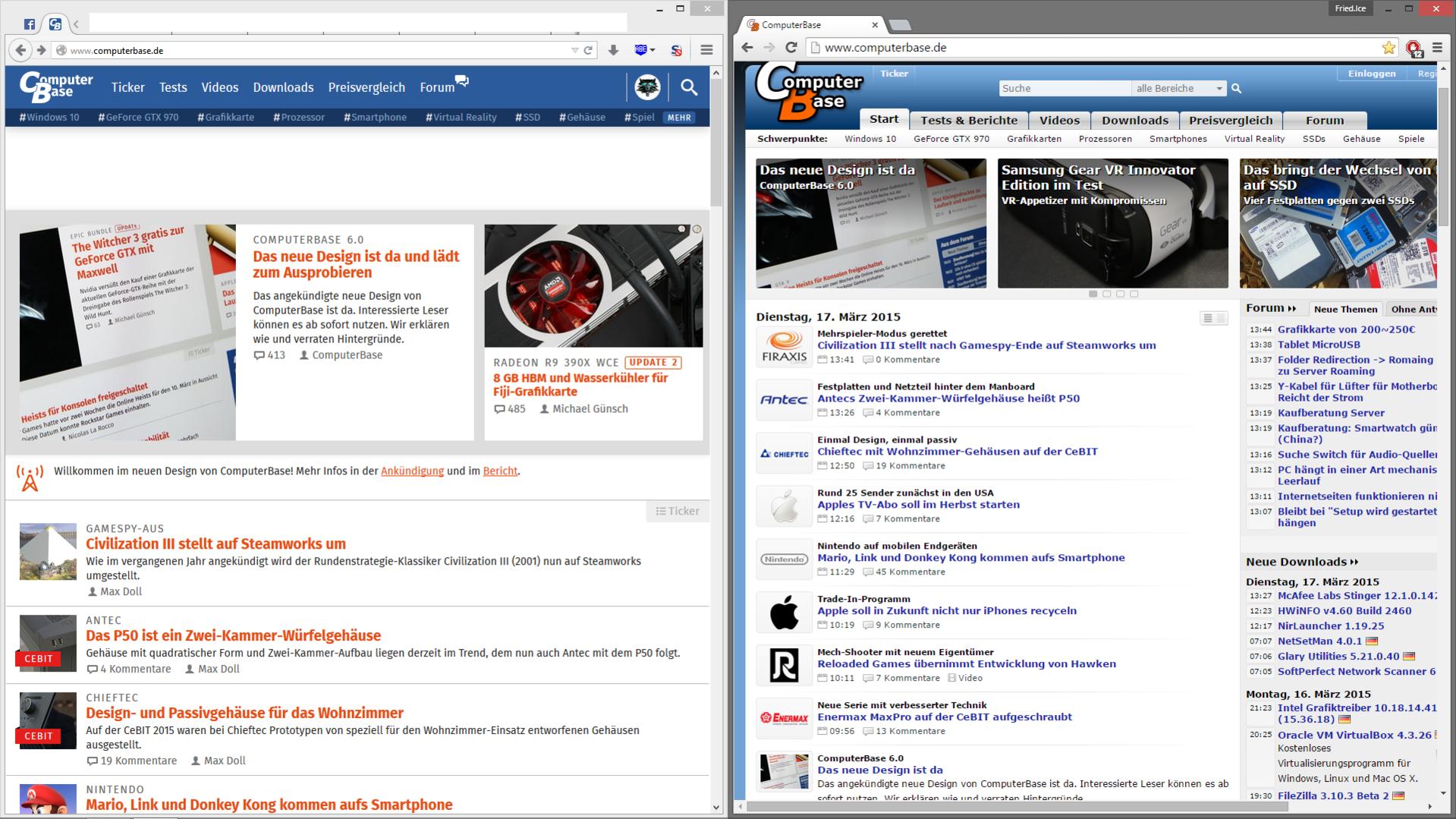Screen dimensions: 1456x819
Task: Open the alle Bereiche search scope dropdown
Action: [x=1179, y=89]
